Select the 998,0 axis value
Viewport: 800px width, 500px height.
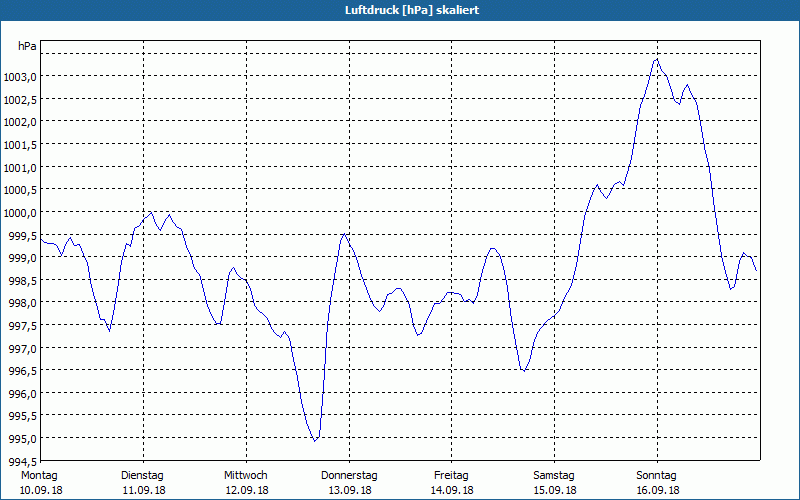pyautogui.click(x=22, y=303)
